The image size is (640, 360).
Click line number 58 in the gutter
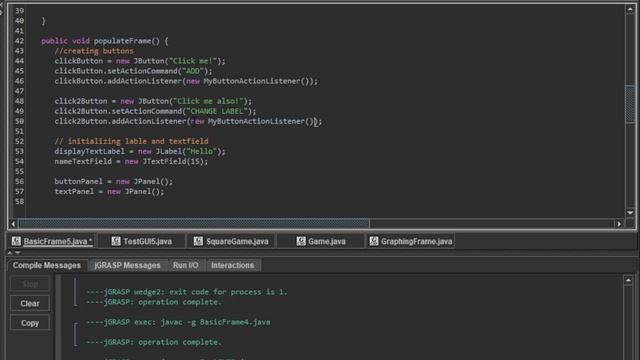[x=19, y=202]
